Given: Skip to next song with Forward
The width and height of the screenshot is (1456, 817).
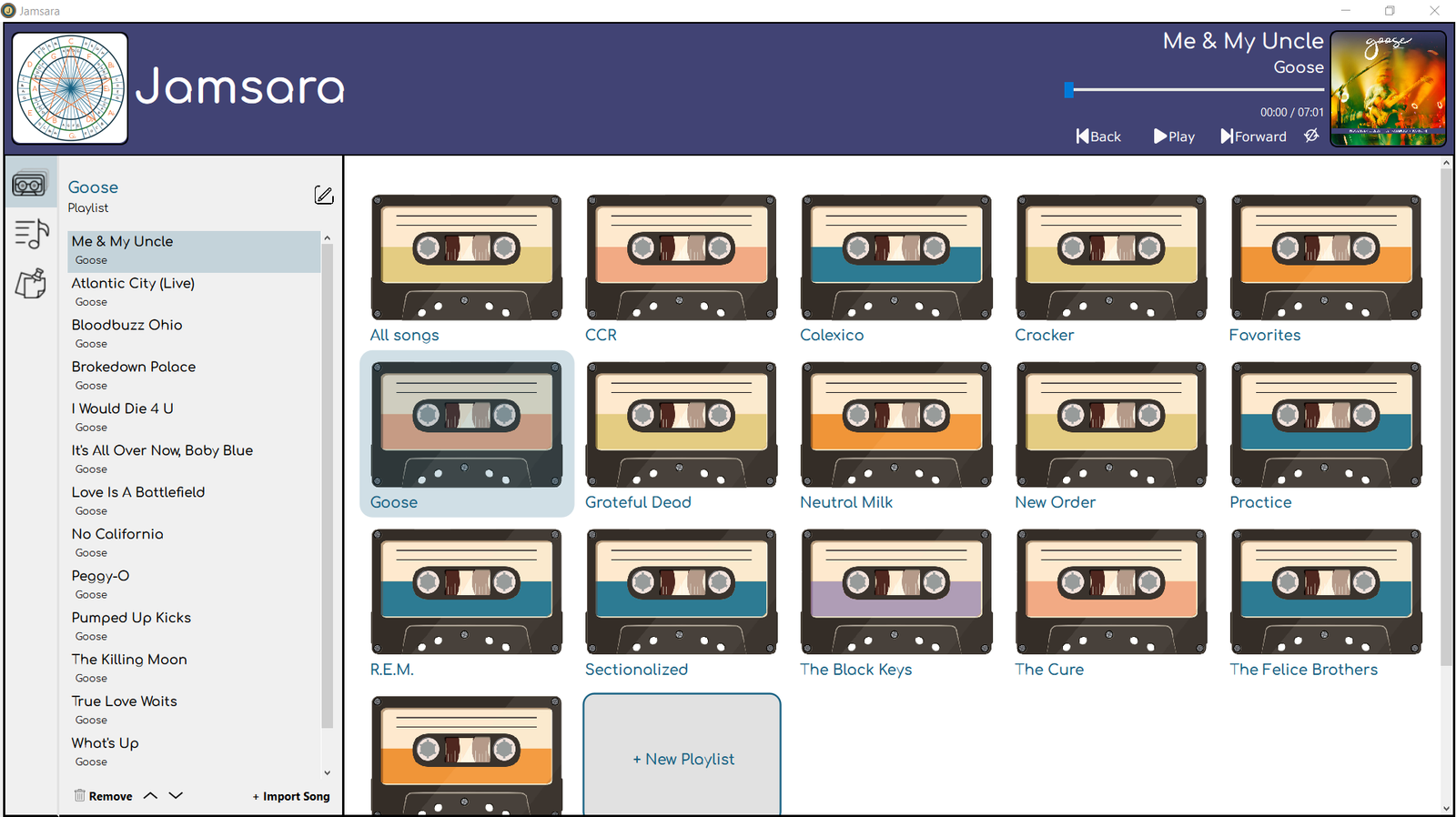Looking at the screenshot, I should 1253,136.
